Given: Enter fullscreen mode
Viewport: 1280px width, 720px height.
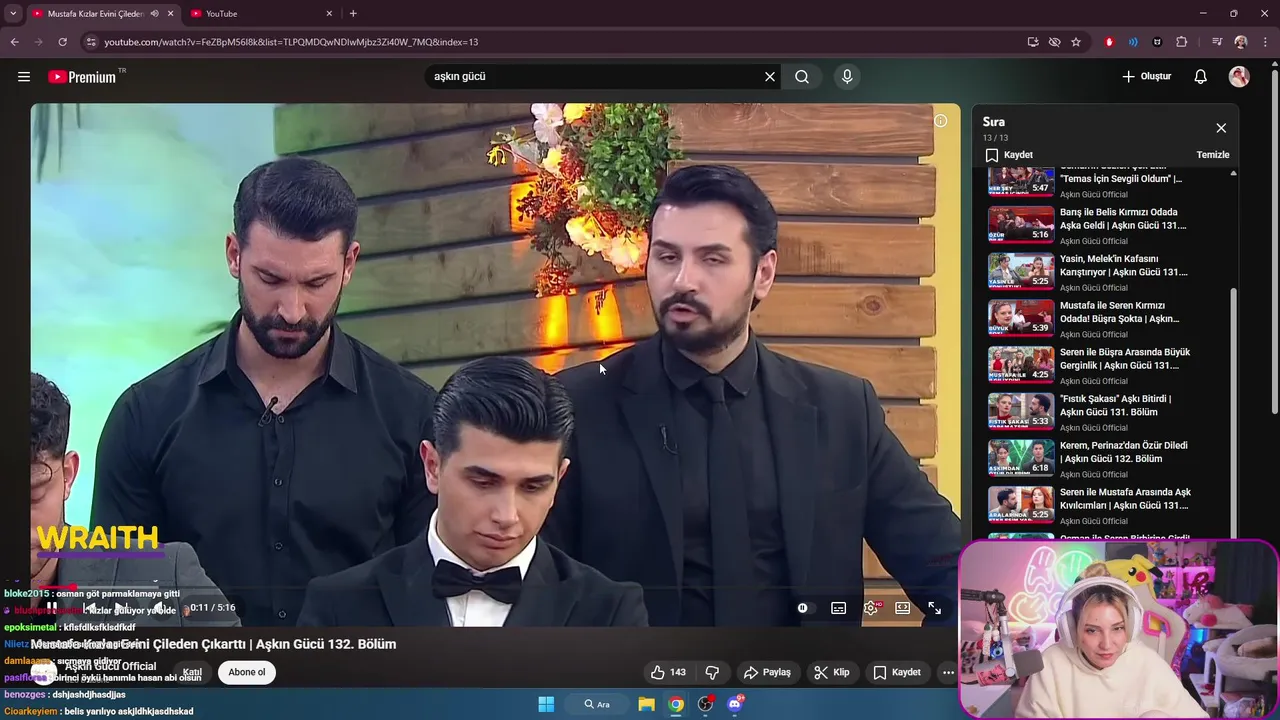Looking at the screenshot, I should point(934,608).
